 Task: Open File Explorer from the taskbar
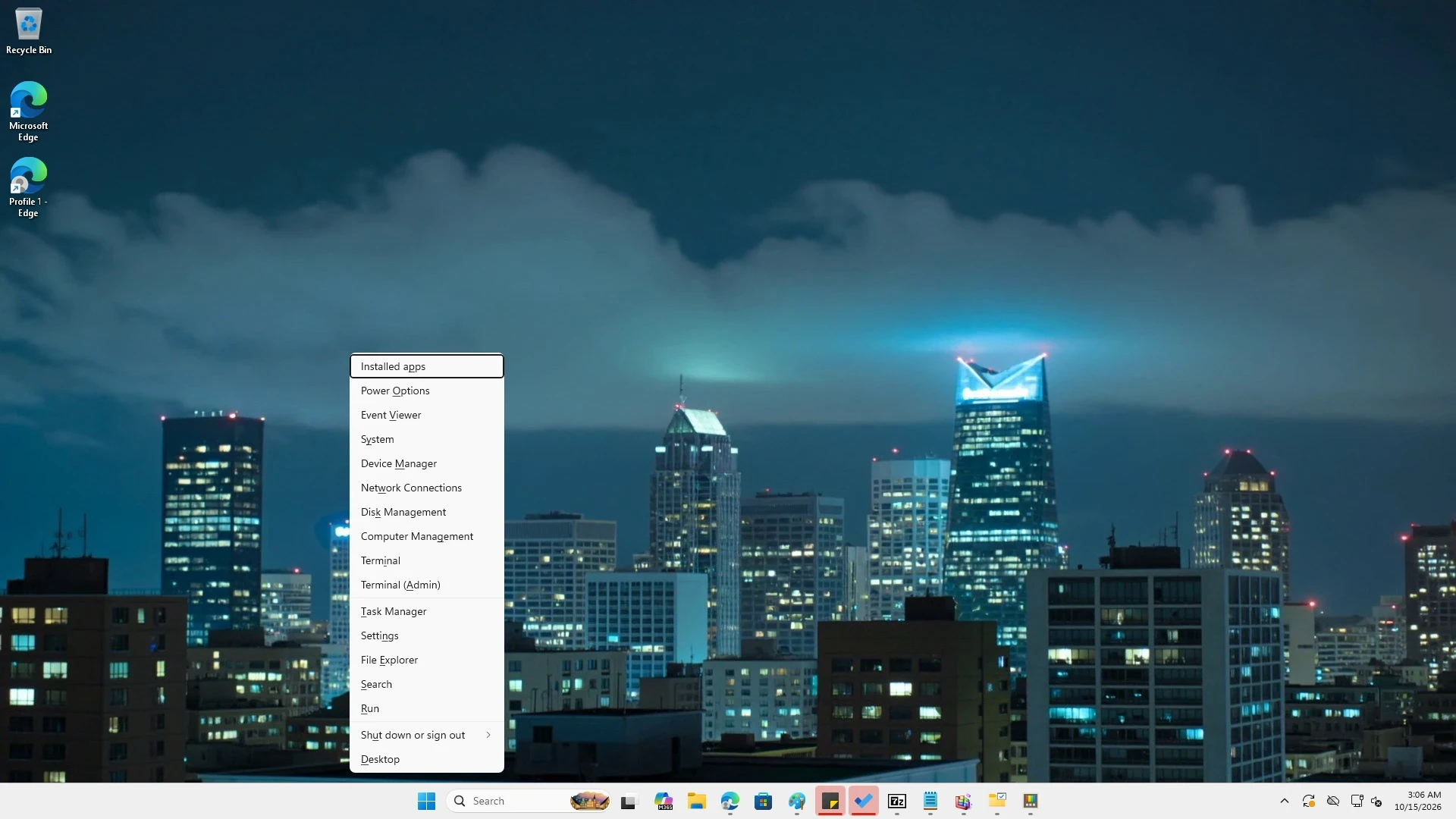pyautogui.click(x=697, y=801)
